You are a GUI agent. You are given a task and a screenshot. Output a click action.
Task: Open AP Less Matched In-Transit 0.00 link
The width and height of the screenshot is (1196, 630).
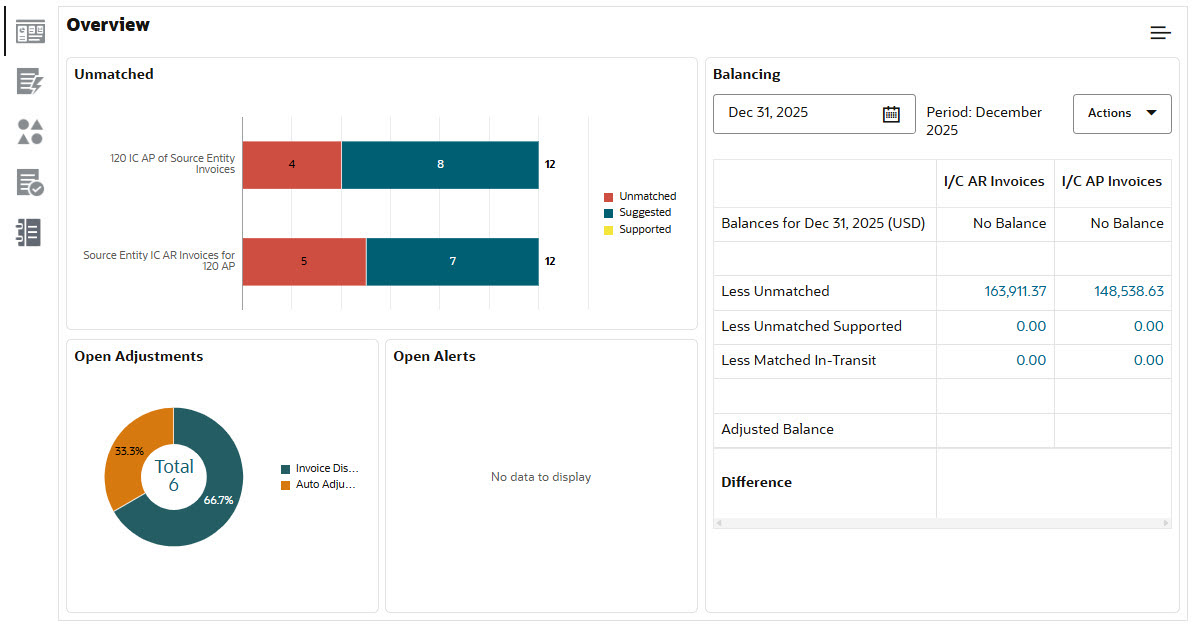(1148, 360)
